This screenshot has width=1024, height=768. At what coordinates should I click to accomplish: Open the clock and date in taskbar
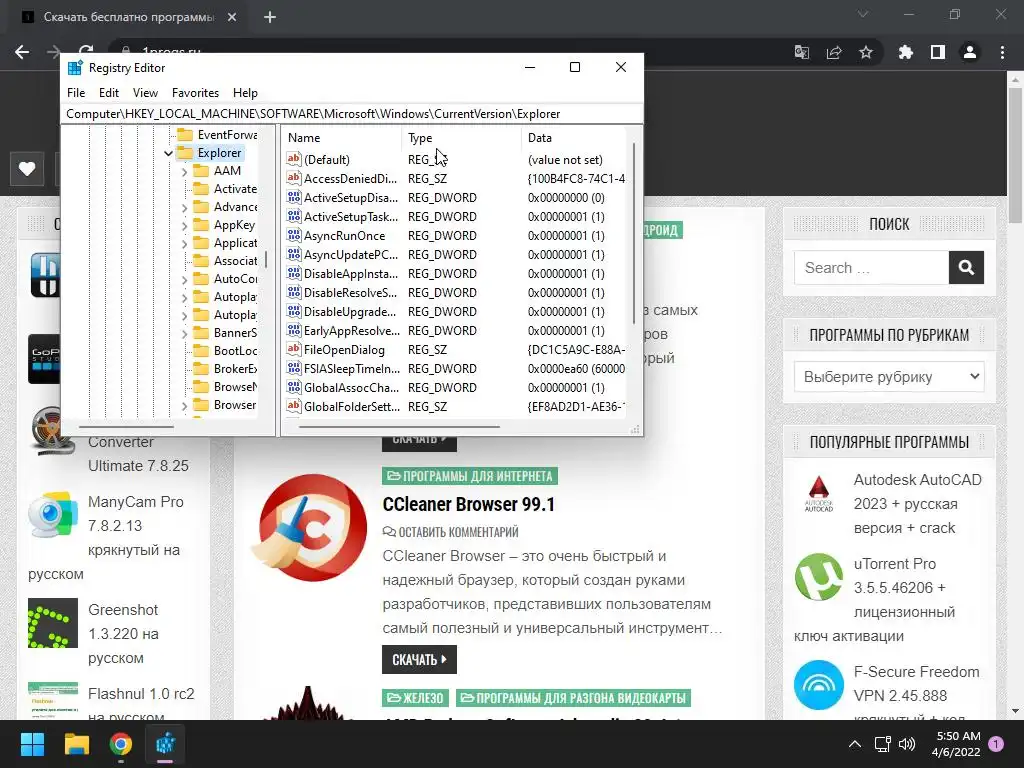(x=955, y=744)
